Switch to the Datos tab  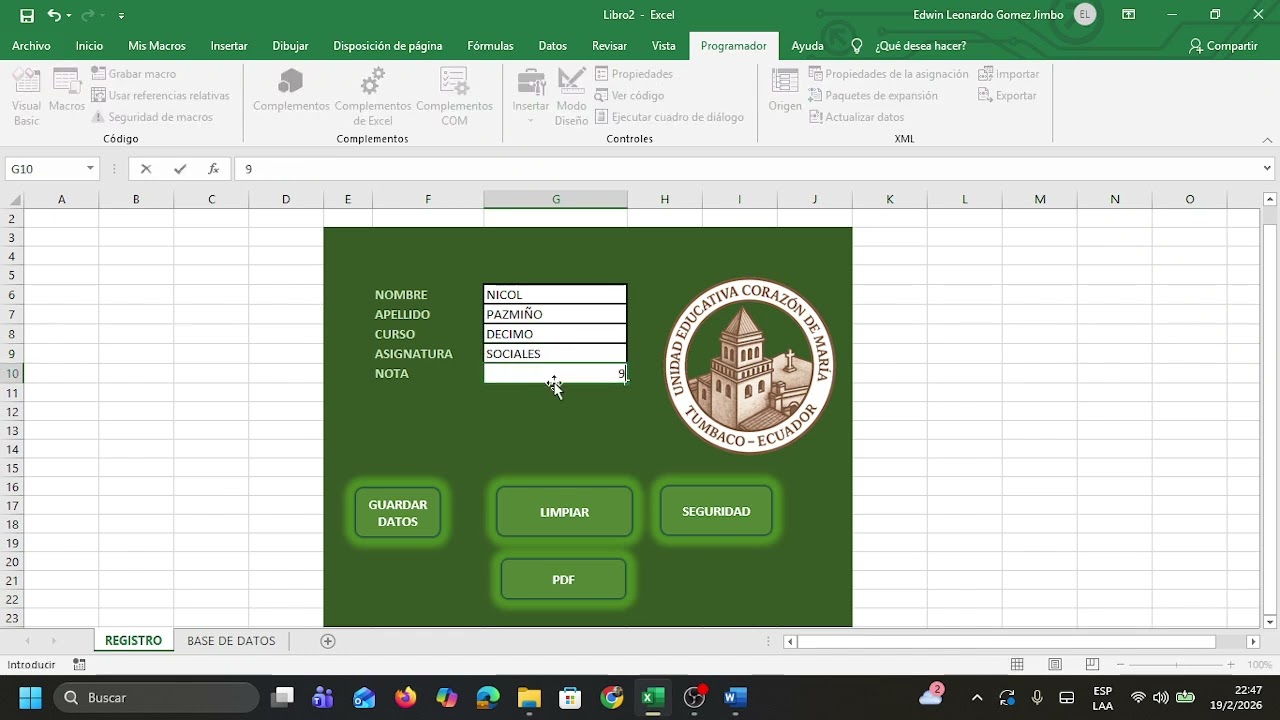(552, 46)
